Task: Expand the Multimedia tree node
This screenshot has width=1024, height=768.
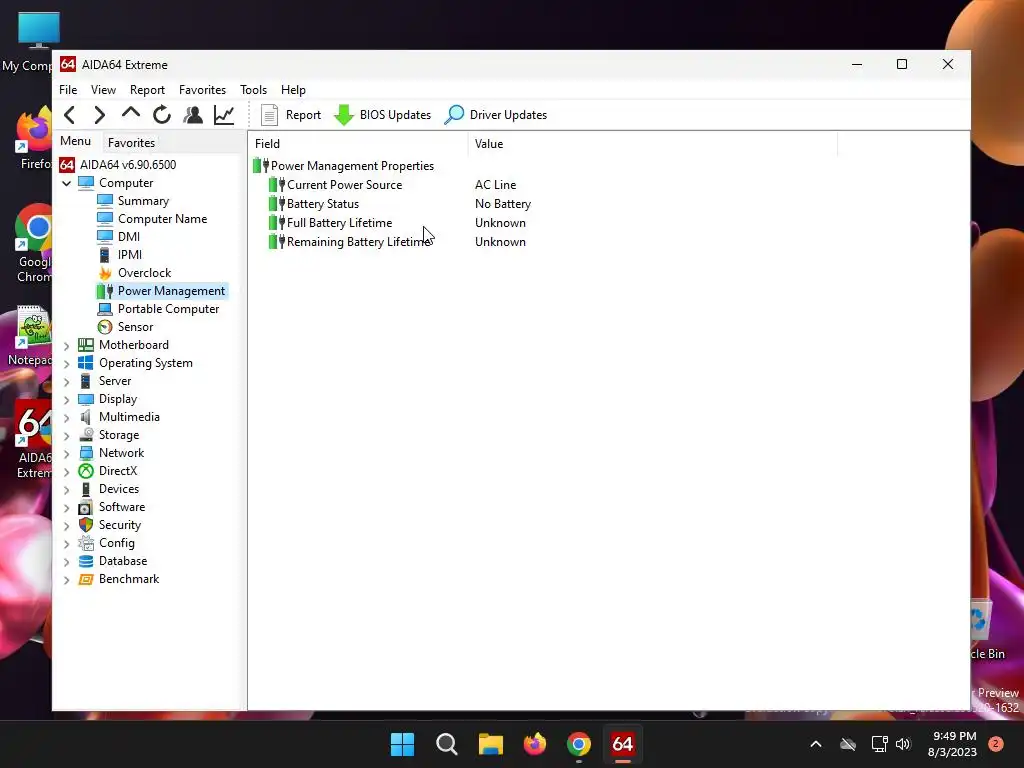Action: pyautogui.click(x=67, y=417)
